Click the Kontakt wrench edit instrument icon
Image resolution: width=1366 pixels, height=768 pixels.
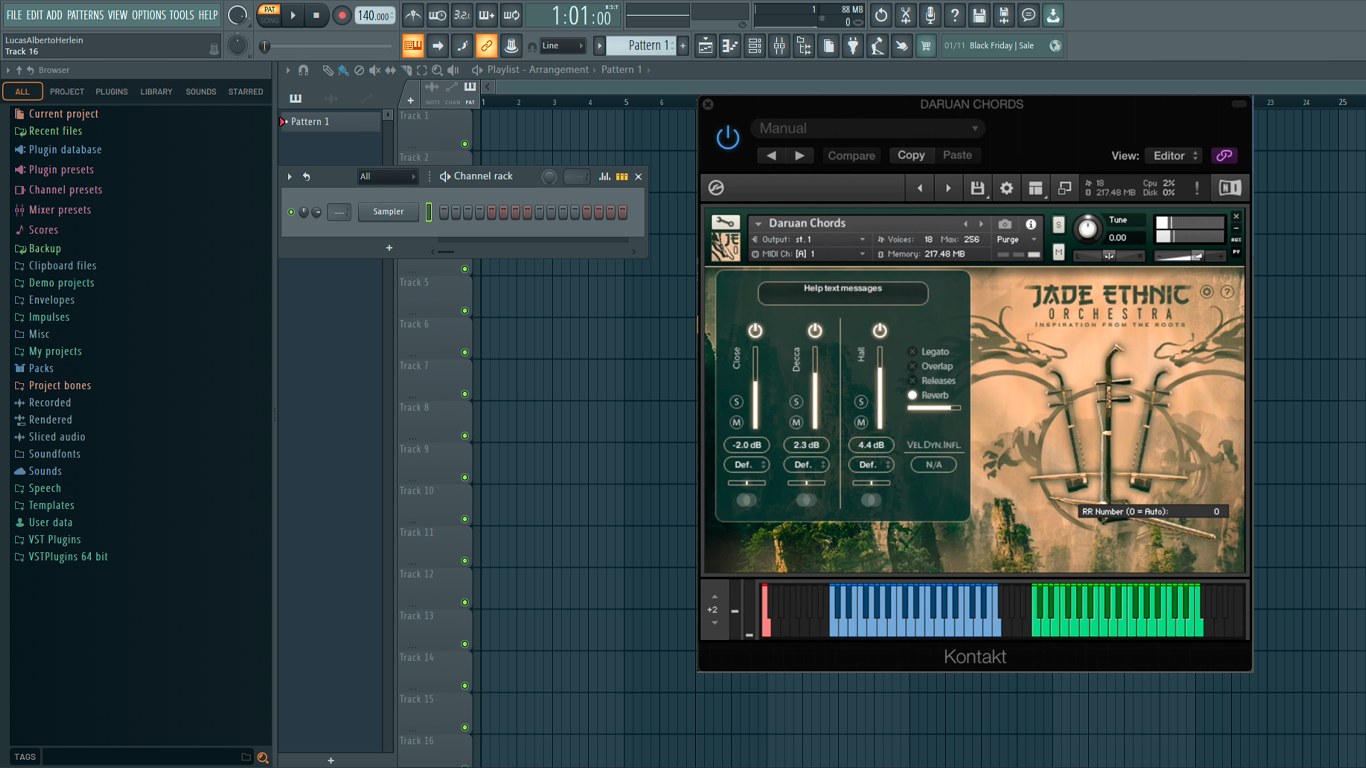(725, 223)
